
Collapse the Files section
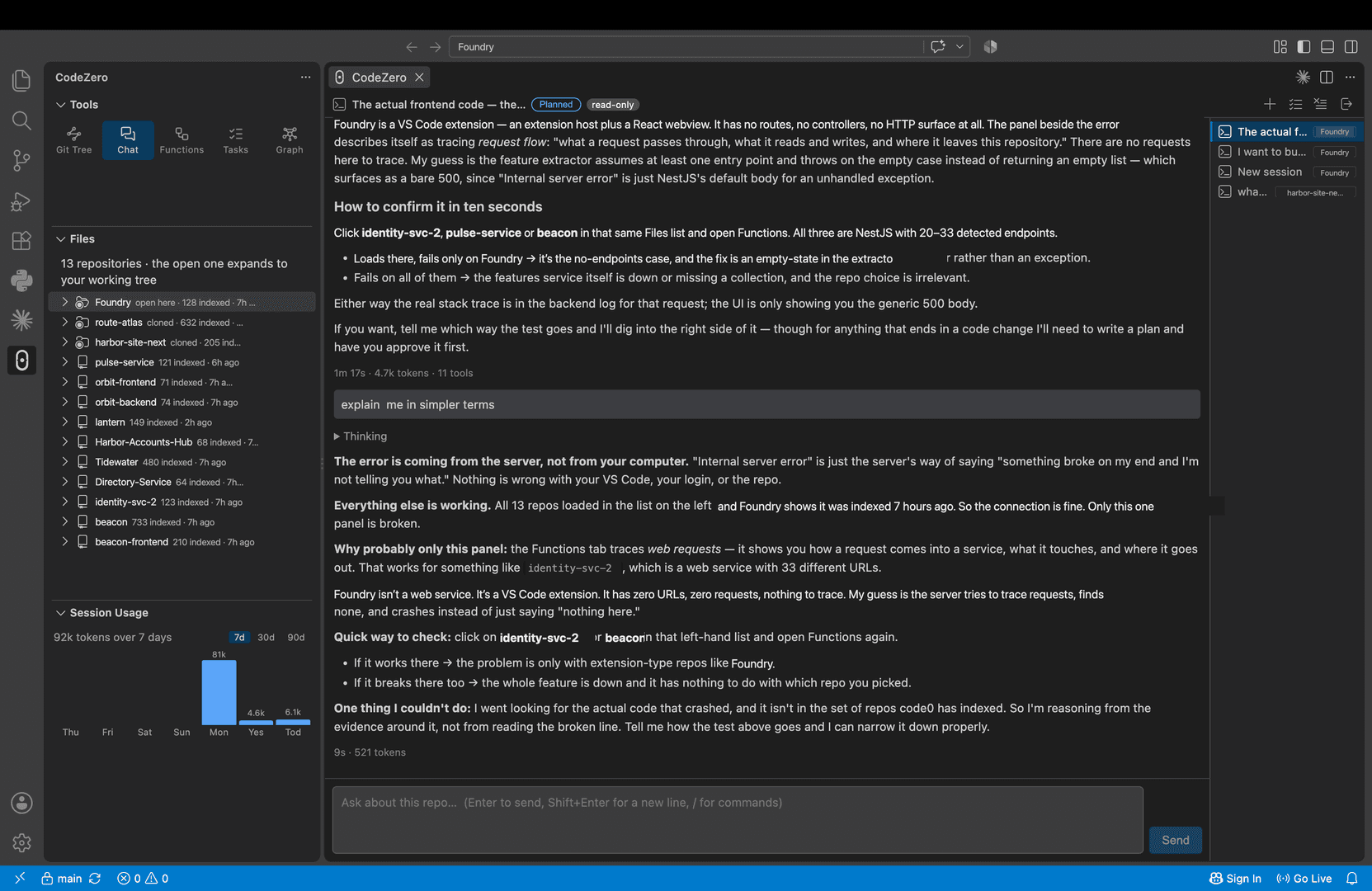tap(61, 239)
